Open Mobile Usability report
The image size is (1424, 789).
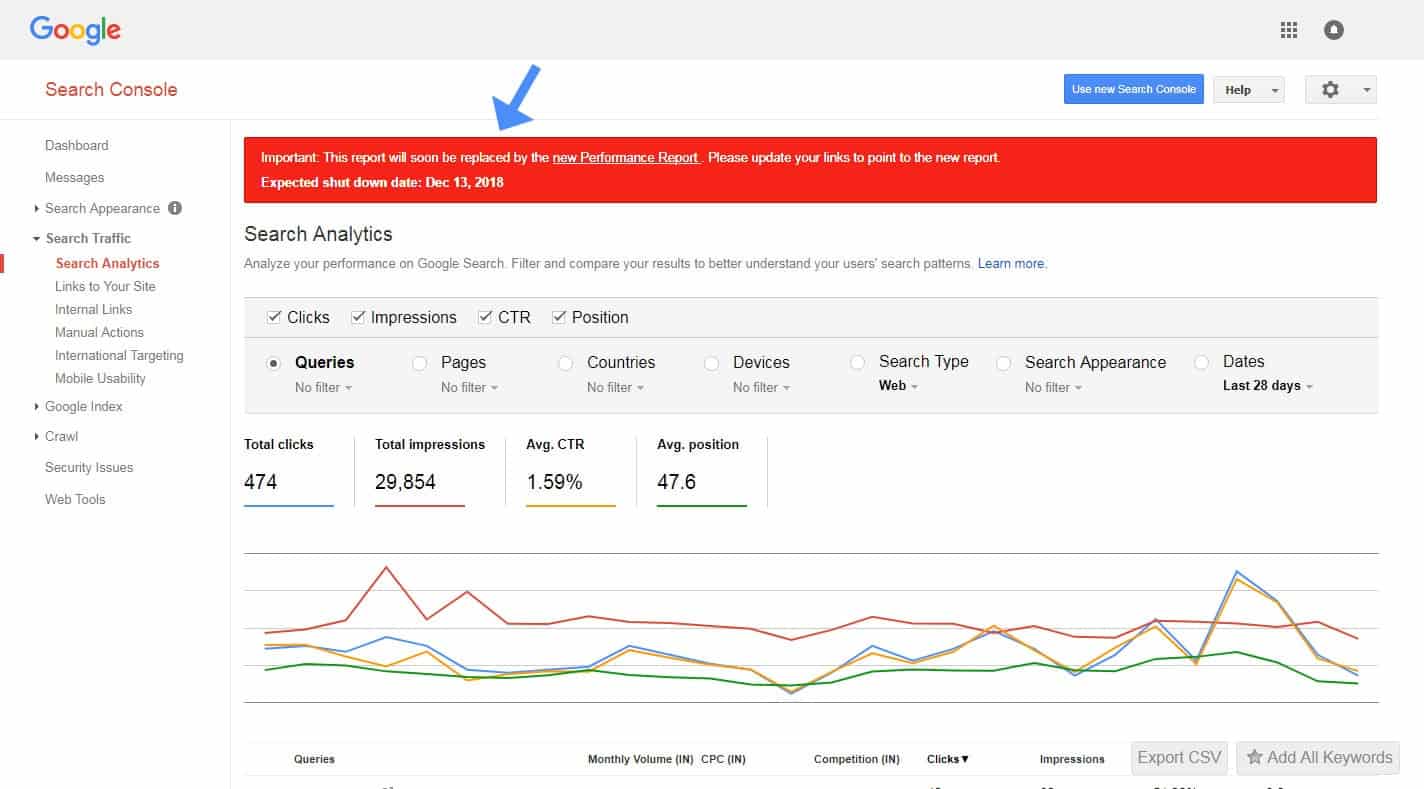coord(100,378)
